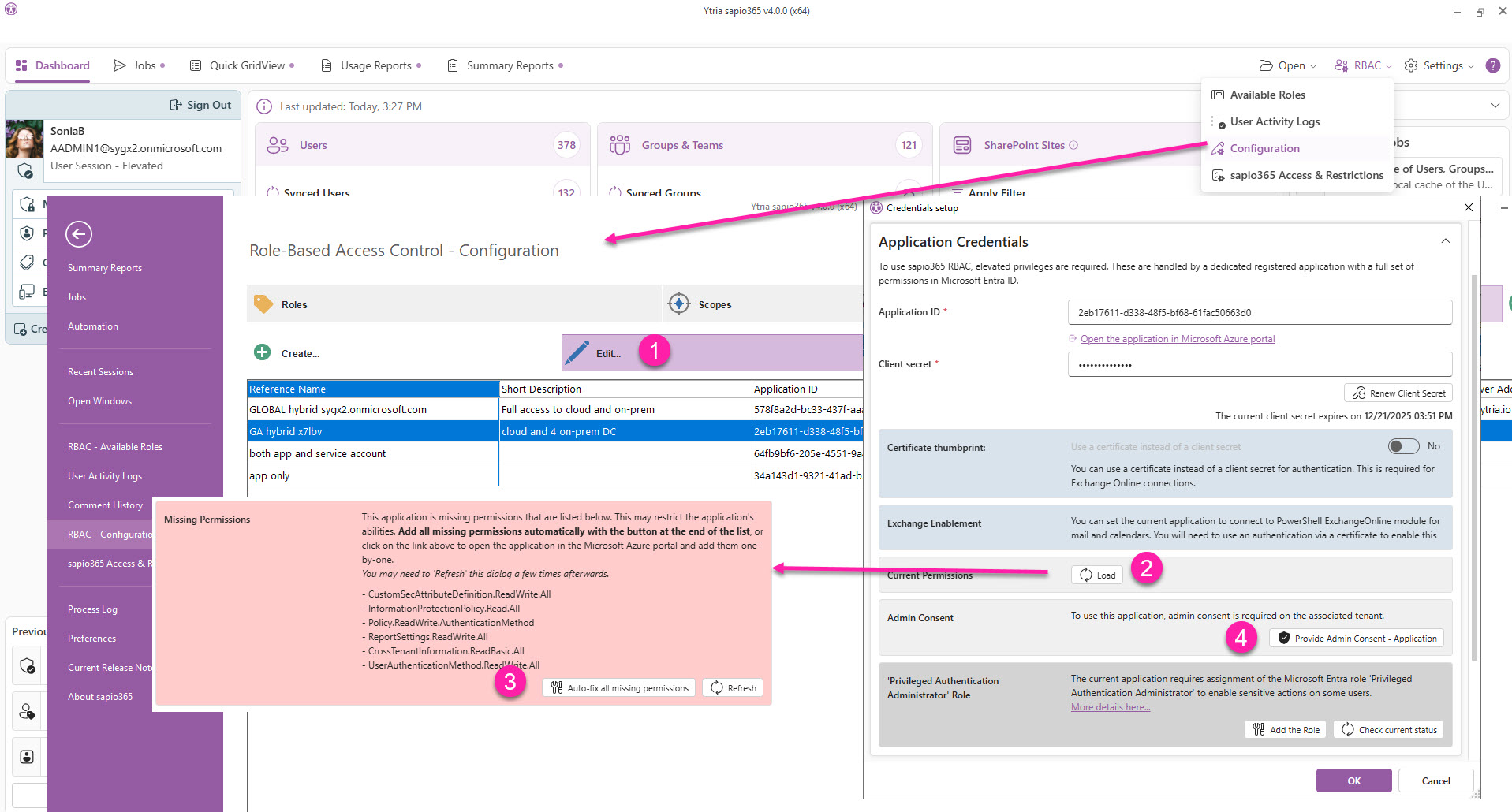Expand the Open dropdown in toolbar

coord(1288,65)
